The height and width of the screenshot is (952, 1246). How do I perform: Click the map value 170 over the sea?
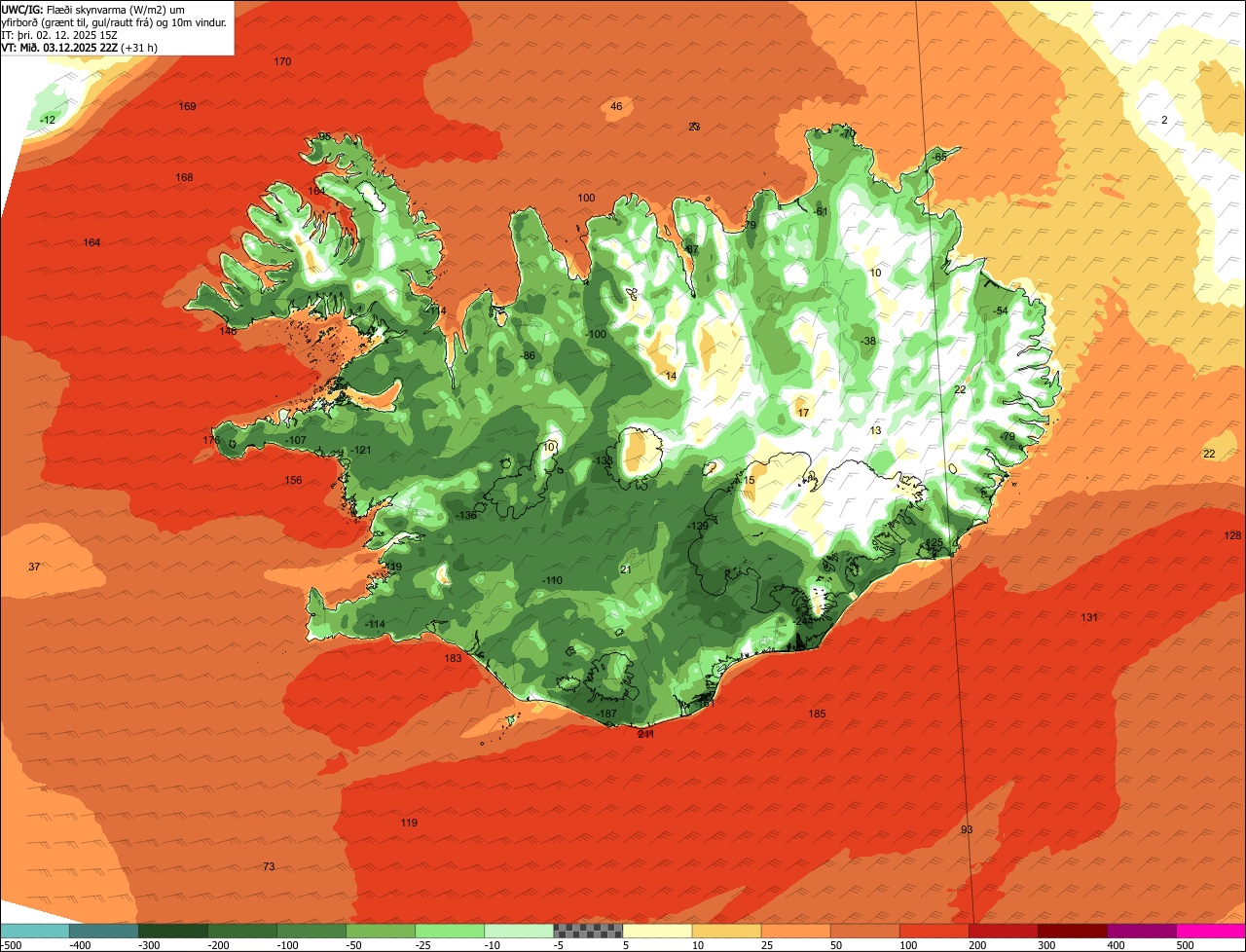coord(282,61)
